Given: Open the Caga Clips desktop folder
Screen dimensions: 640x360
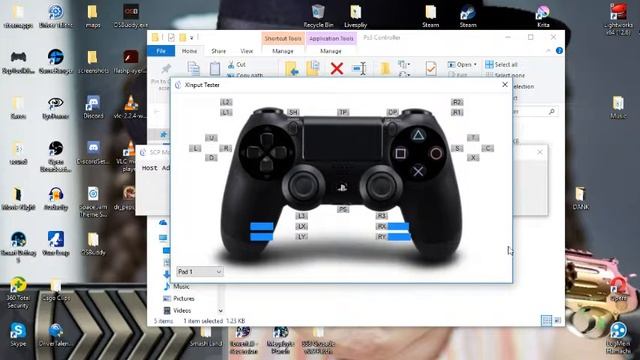Looking at the screenshot, I should pyautogui.click(x=56, y=290).
